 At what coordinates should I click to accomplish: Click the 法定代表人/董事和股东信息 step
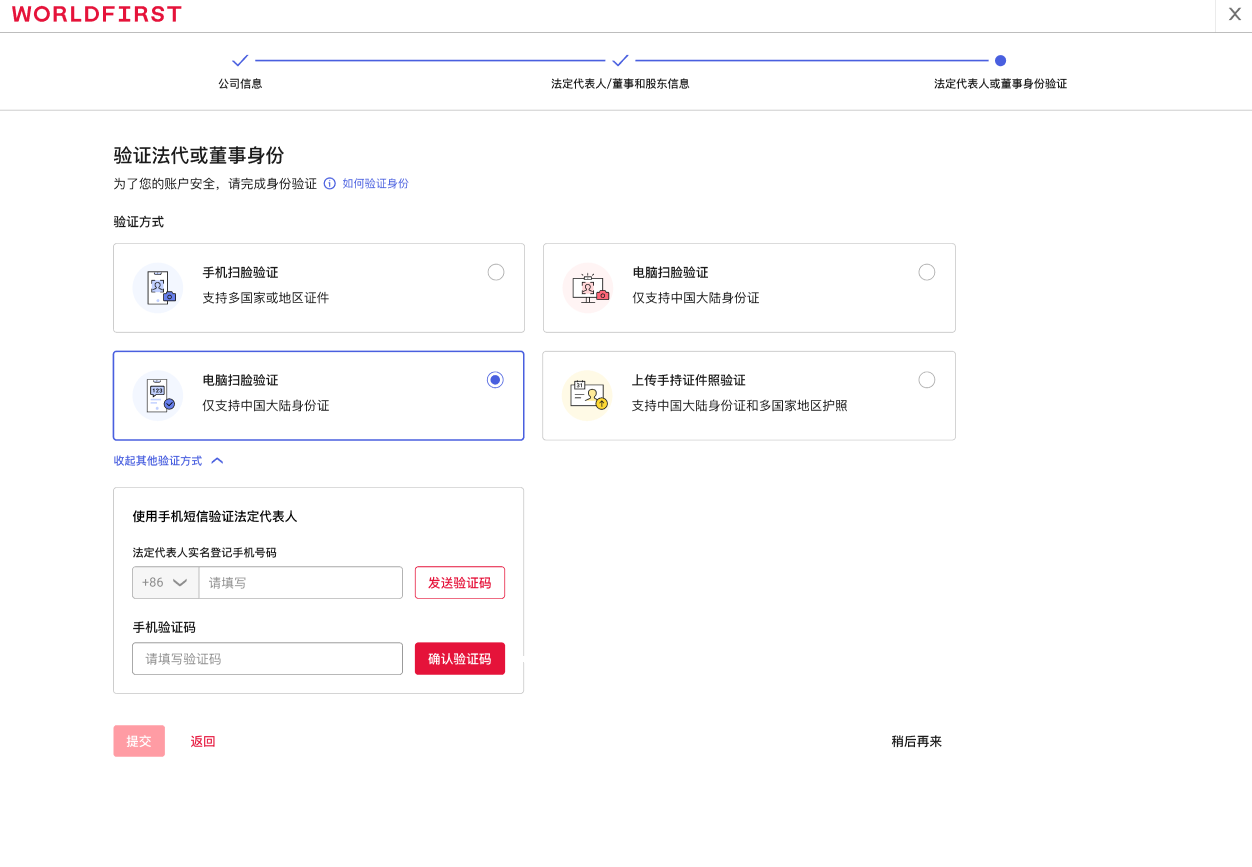(x=621, y=84)
